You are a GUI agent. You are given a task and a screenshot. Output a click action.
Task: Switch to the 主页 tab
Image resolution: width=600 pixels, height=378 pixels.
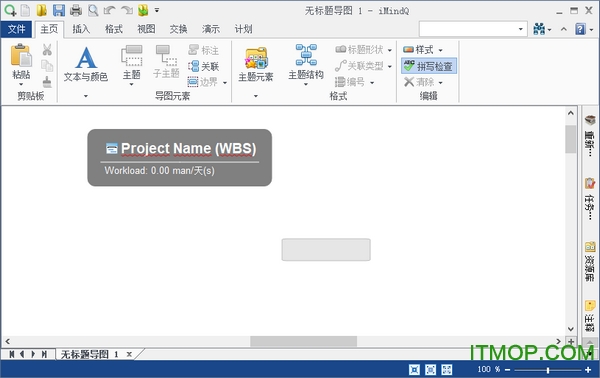point(49,29)
